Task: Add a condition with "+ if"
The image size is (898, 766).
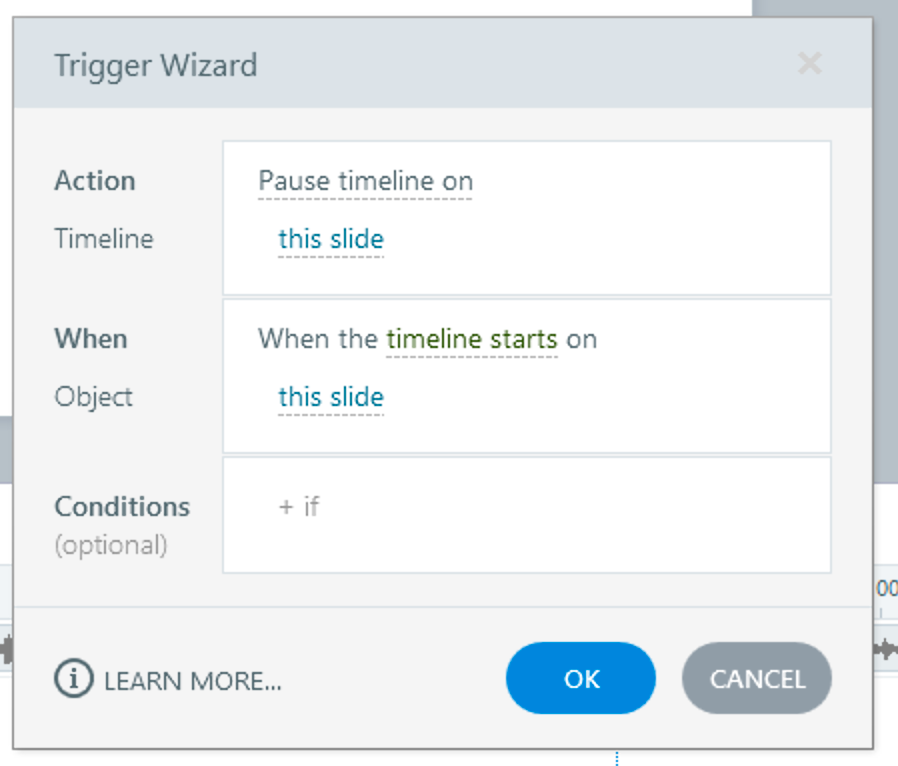Action: tap(298, 506)
